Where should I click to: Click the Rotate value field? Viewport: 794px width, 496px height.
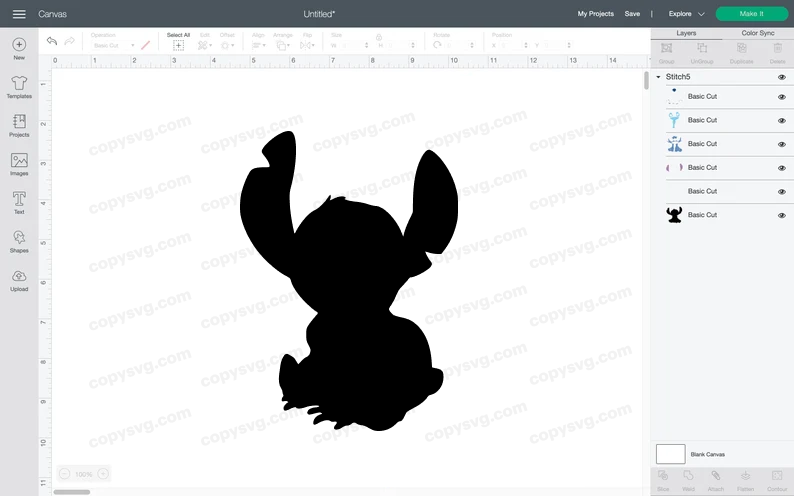[x=458, y=46]
